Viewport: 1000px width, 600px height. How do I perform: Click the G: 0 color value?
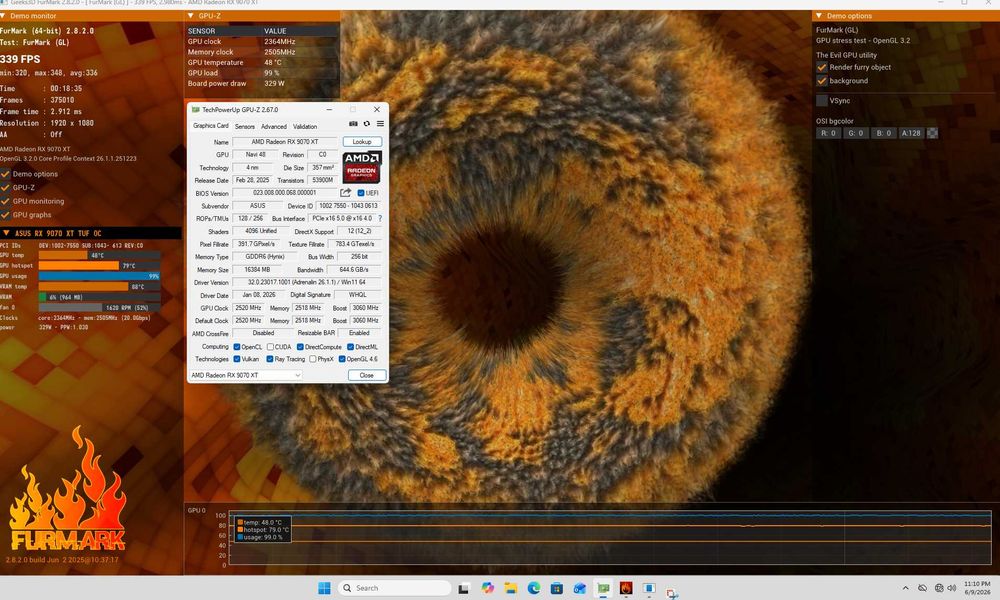pos(856,133)
